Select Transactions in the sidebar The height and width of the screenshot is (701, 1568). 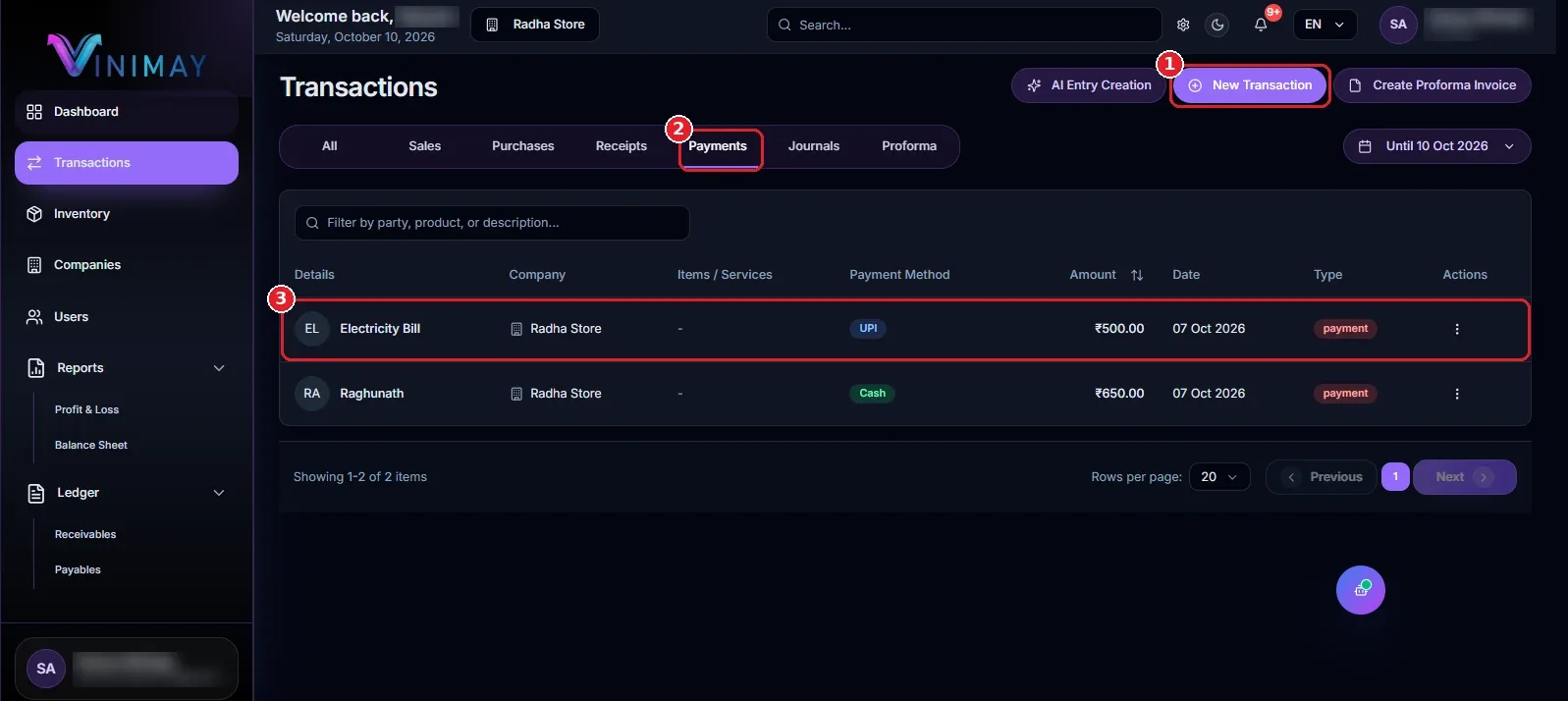coord(127,163)
